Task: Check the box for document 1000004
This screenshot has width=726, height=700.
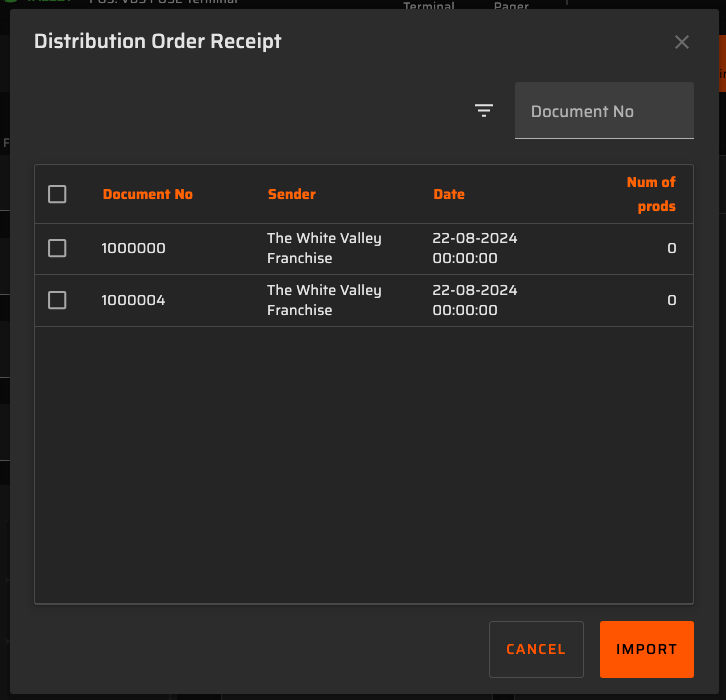Action: (x=57, y=300)
